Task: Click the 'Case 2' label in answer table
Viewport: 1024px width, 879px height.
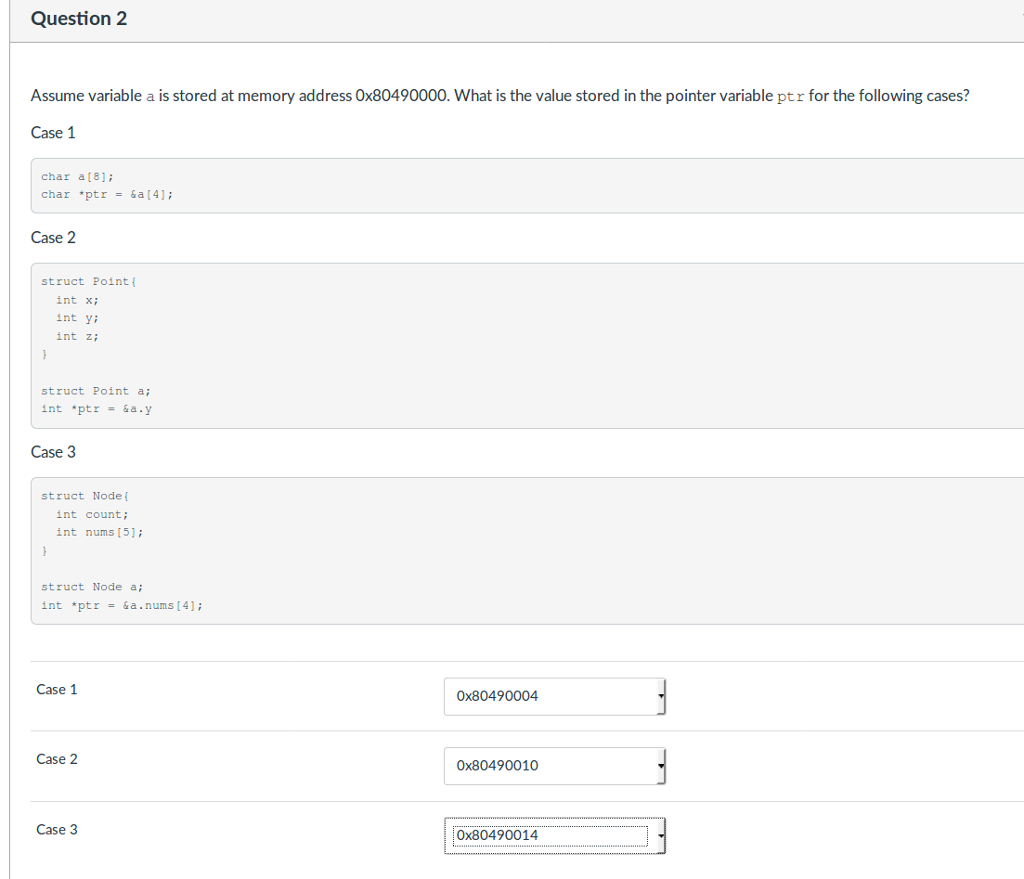Action: [x=57, y=759]
